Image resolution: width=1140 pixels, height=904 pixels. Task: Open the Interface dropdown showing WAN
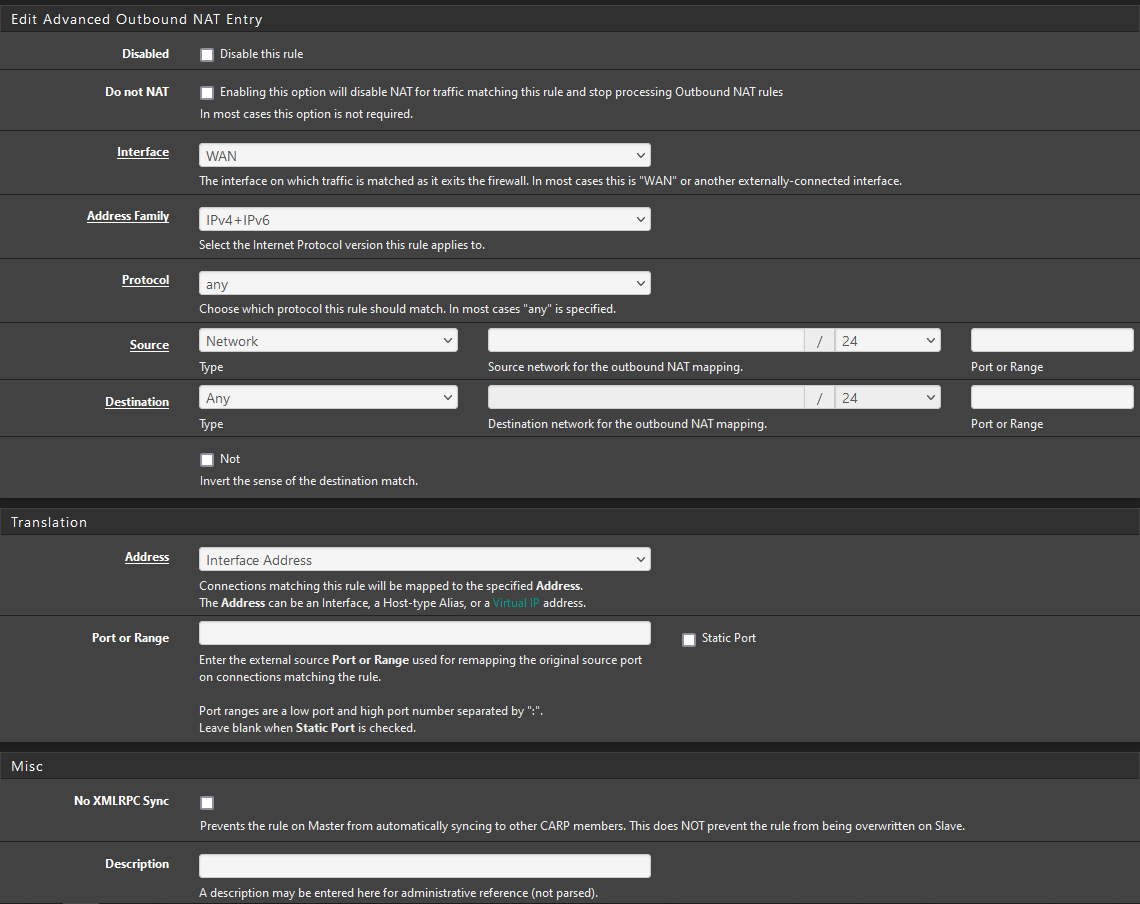coord(425,156)
